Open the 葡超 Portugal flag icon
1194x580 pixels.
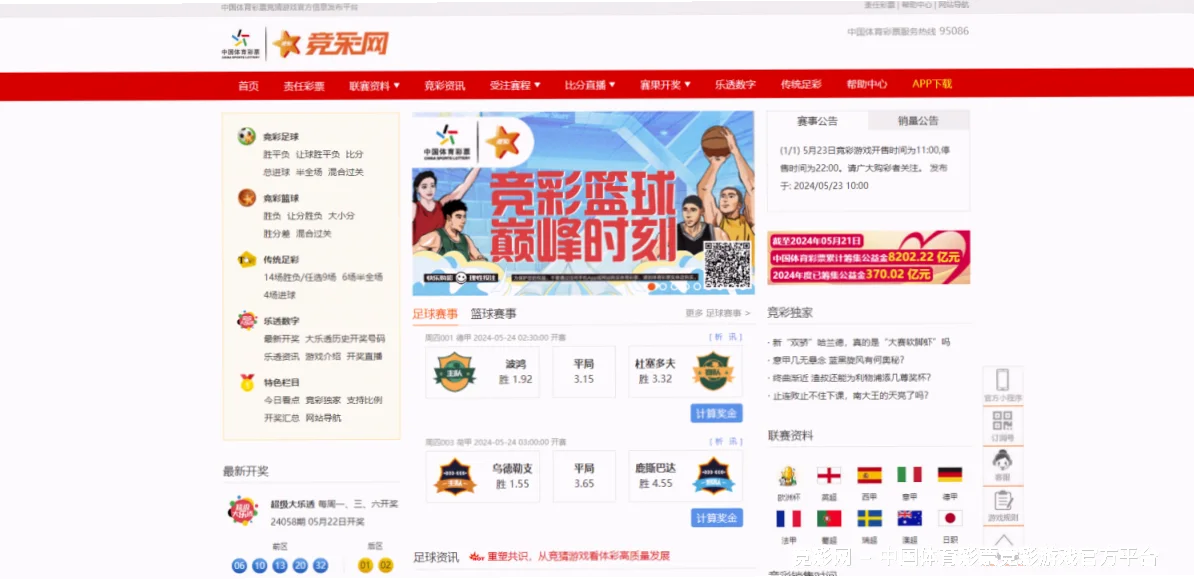pos(828,519)
